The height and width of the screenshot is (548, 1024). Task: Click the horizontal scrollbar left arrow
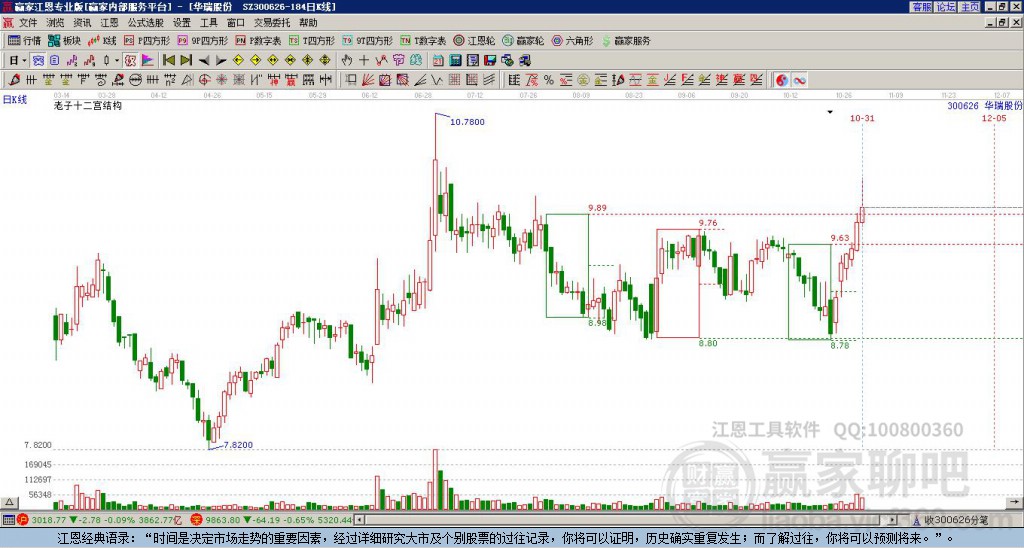359,520
